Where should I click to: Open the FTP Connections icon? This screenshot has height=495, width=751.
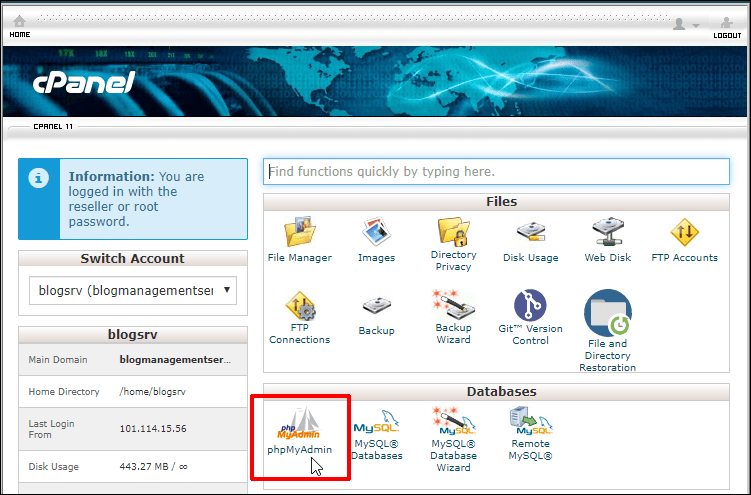pos(300,305)
